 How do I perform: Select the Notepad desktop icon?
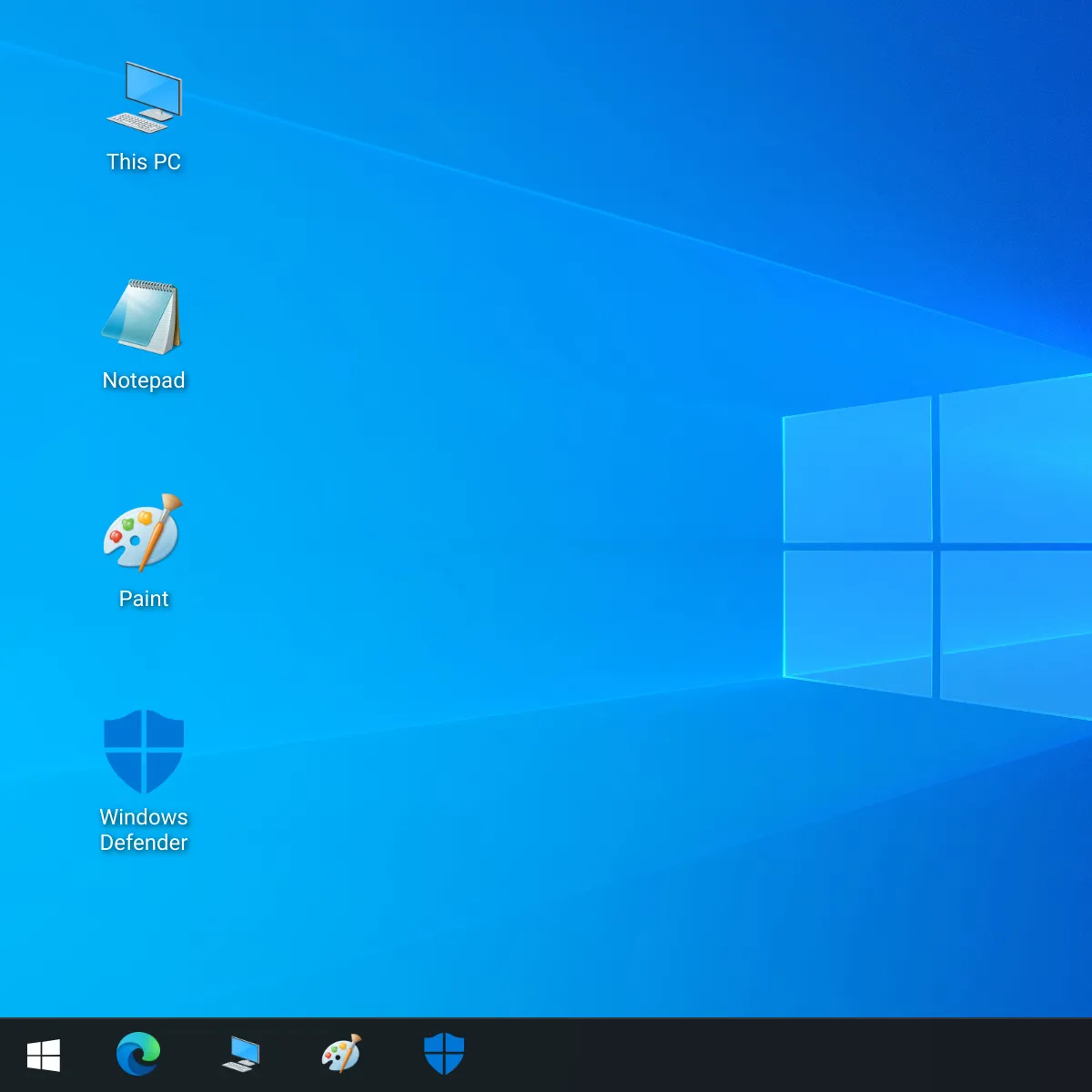tap(143, 318)
